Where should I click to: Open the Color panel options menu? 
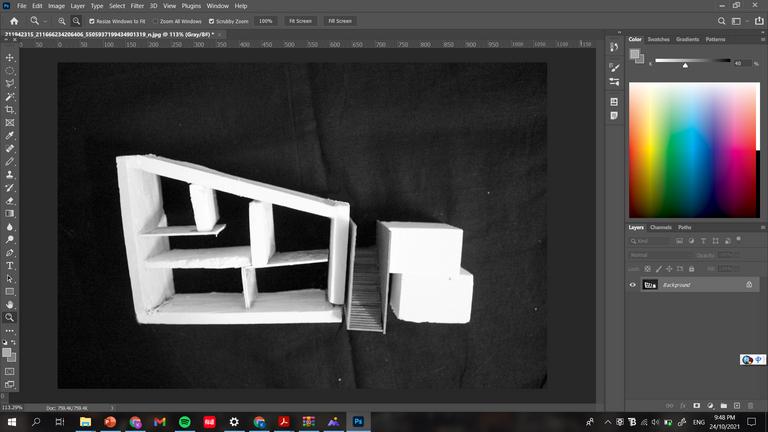click(x=763, y=39)
